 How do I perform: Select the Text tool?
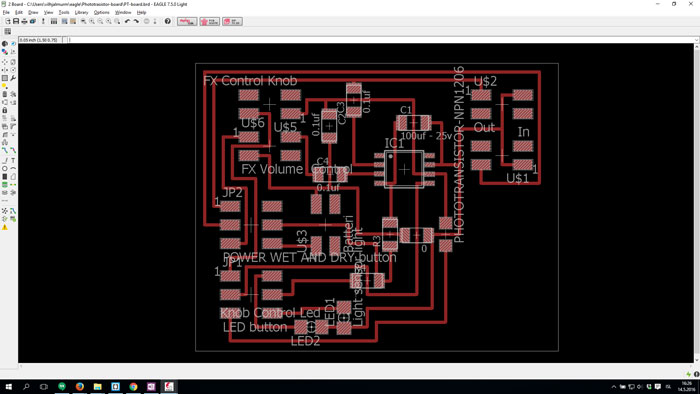(13, 161)
